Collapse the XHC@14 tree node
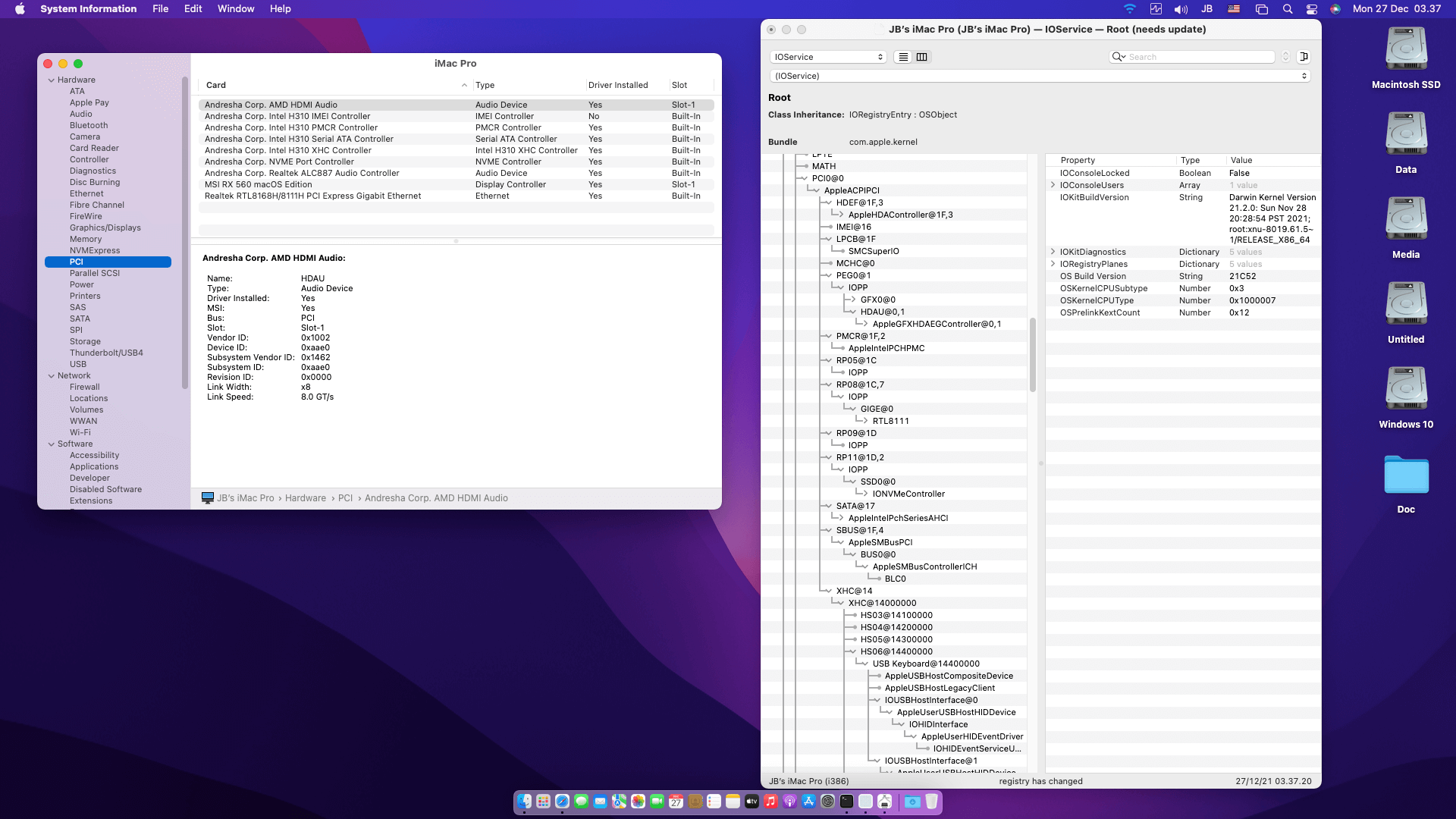The height and width of the screenshot is (819, 1456). point(828,591)
